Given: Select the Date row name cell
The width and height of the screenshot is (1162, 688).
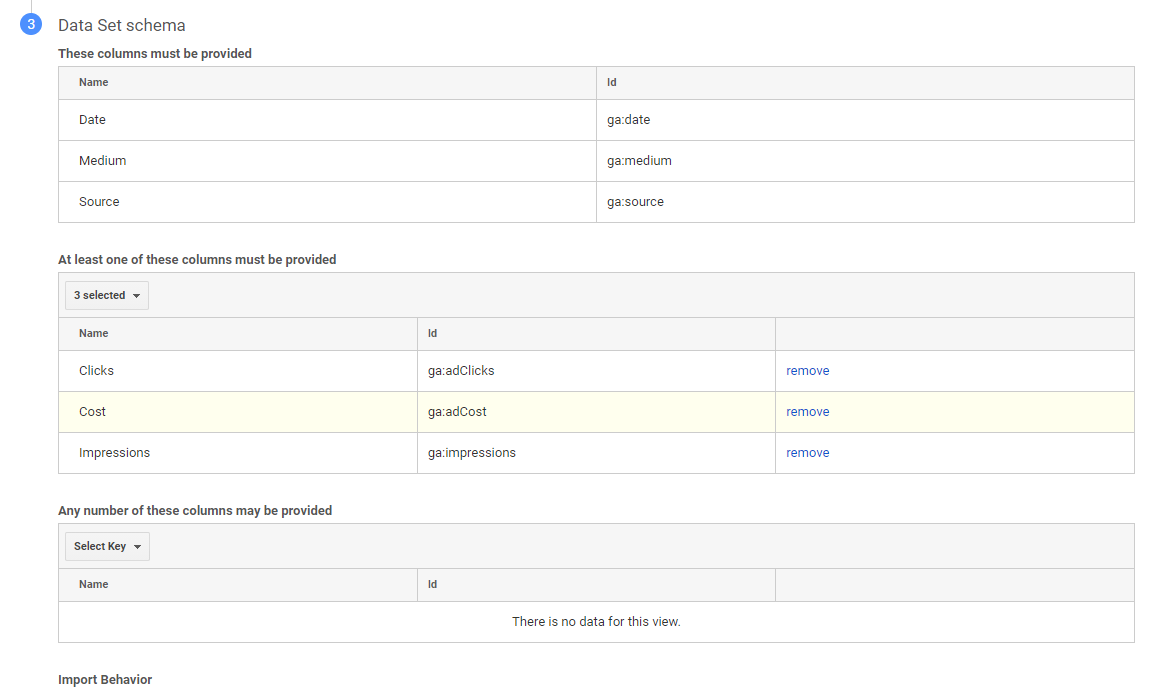Looking at the screenshot, I should [92, 120].
